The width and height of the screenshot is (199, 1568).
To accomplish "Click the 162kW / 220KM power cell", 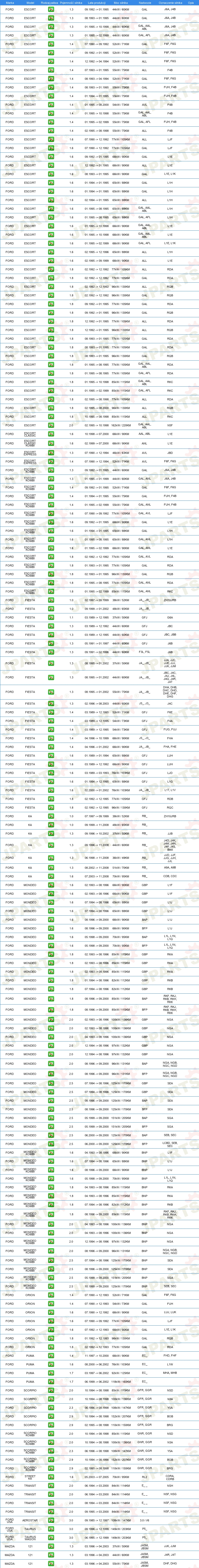I will [x=121, y=426].
